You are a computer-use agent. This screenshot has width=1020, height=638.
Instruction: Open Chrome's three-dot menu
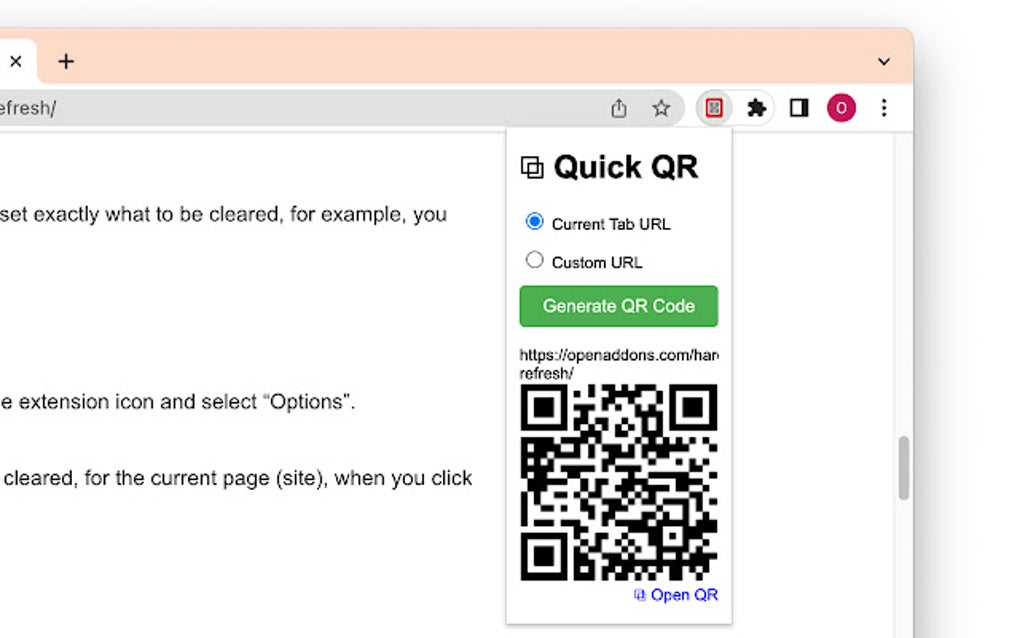883,108
